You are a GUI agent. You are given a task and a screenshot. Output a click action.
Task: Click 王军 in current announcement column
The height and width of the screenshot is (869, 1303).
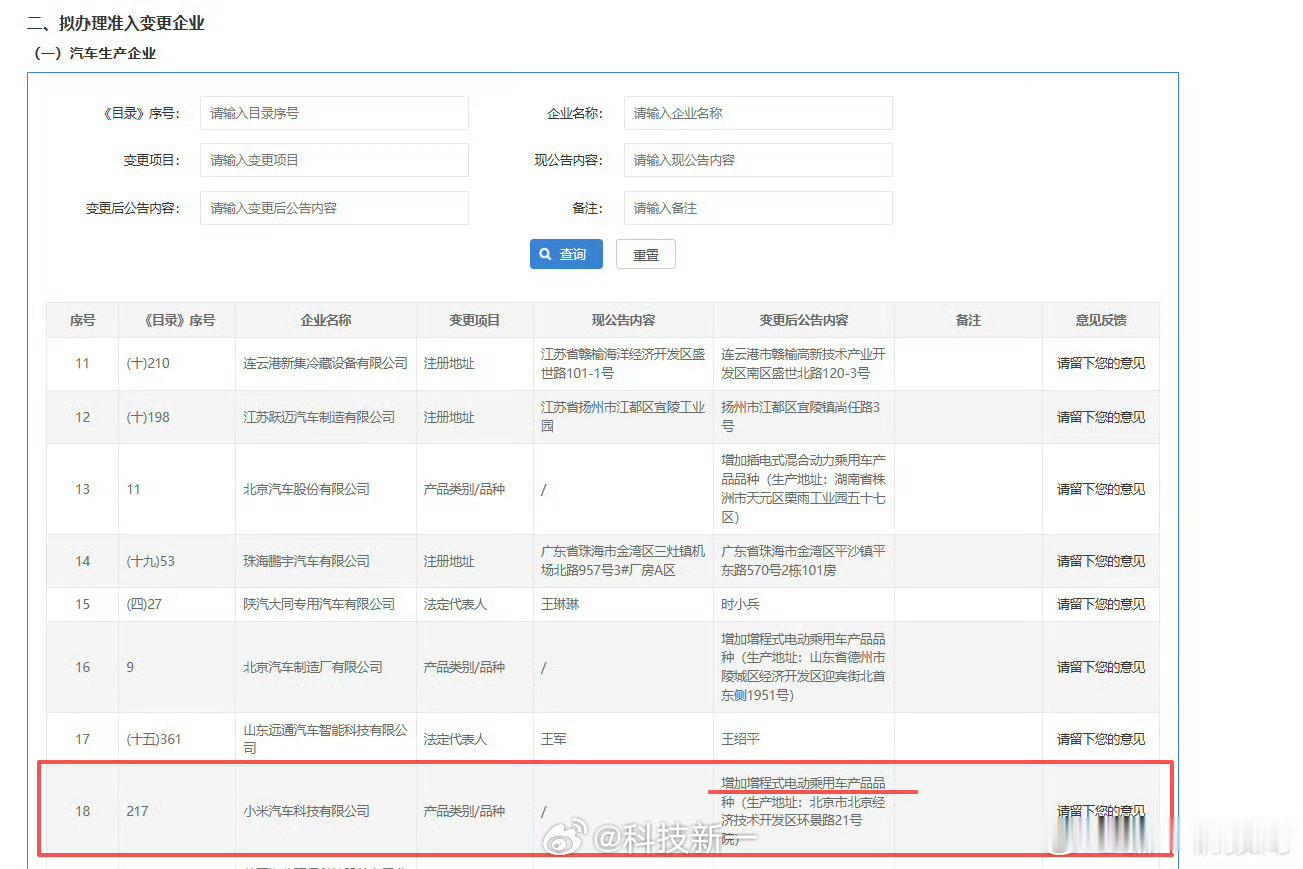coord(554,739)
